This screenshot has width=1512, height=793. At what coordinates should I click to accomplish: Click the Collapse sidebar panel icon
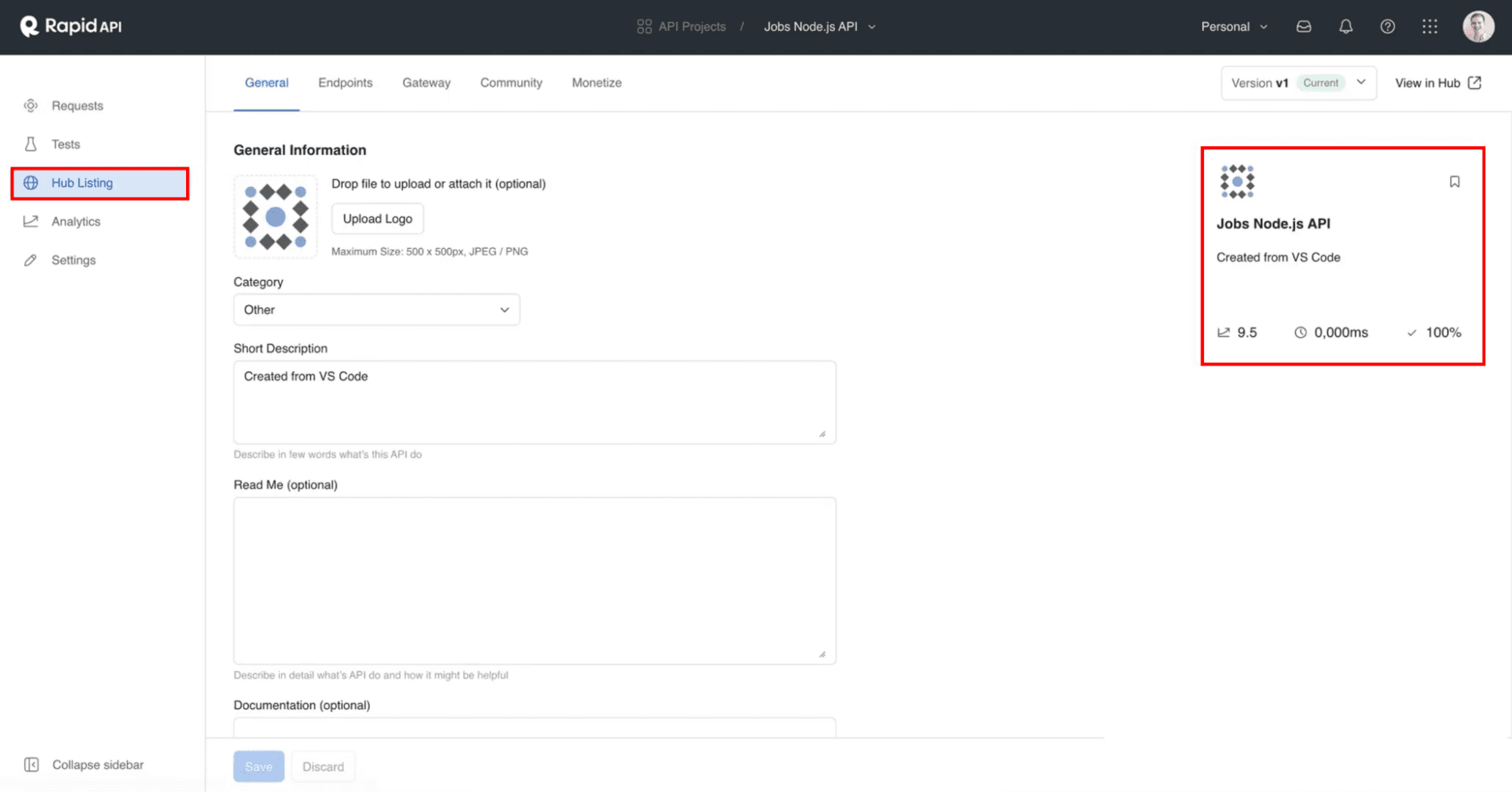click(x=32, y=765)
